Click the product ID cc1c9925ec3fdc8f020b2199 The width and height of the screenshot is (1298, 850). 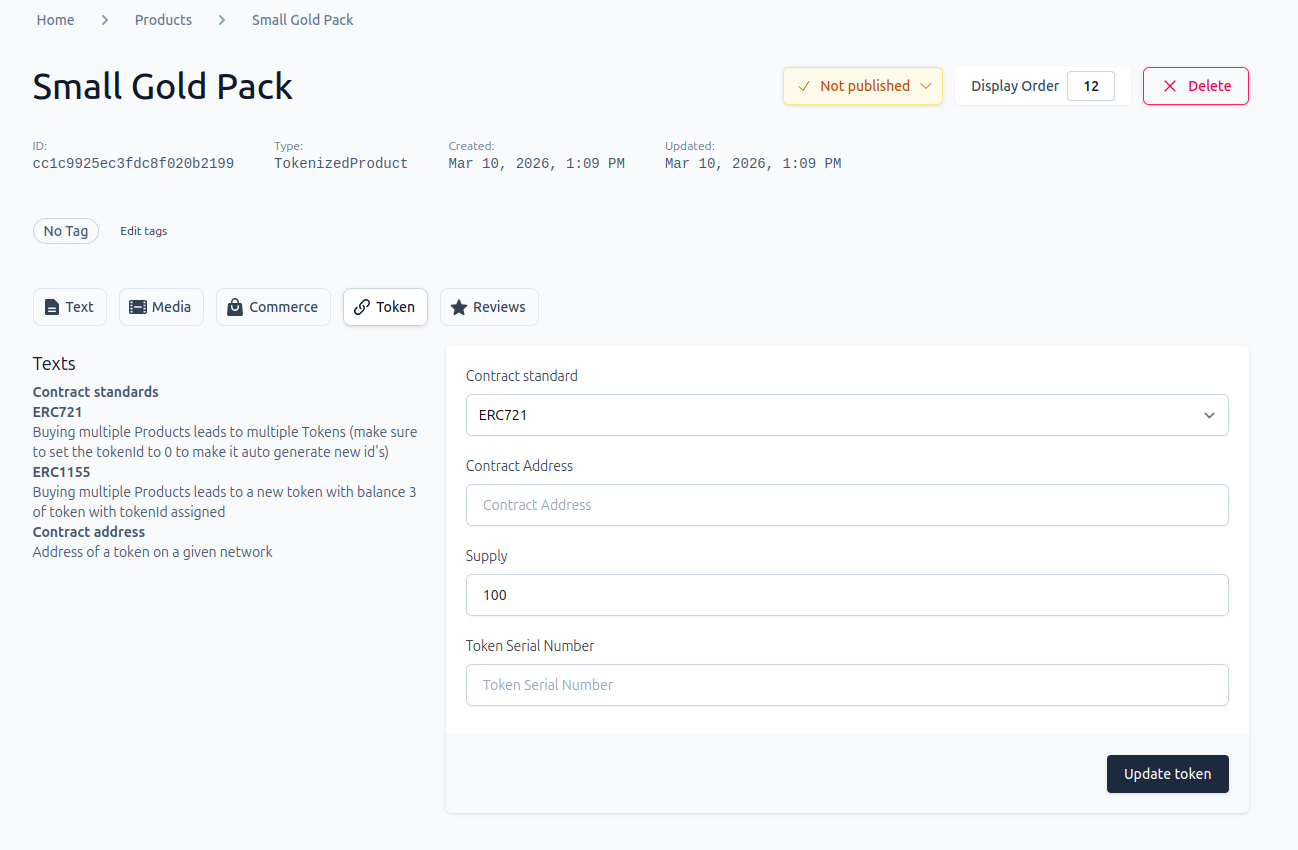pyautogui.click(x=133, y=163)
